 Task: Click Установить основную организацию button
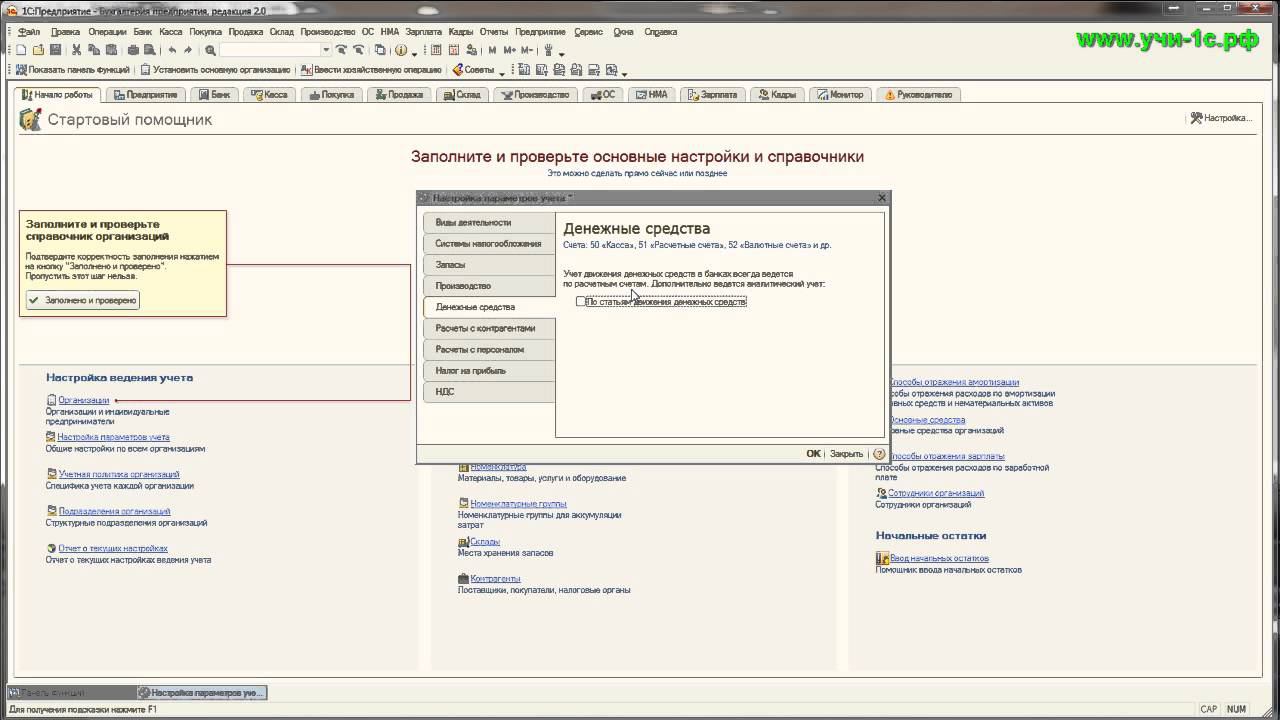point(216,70)
